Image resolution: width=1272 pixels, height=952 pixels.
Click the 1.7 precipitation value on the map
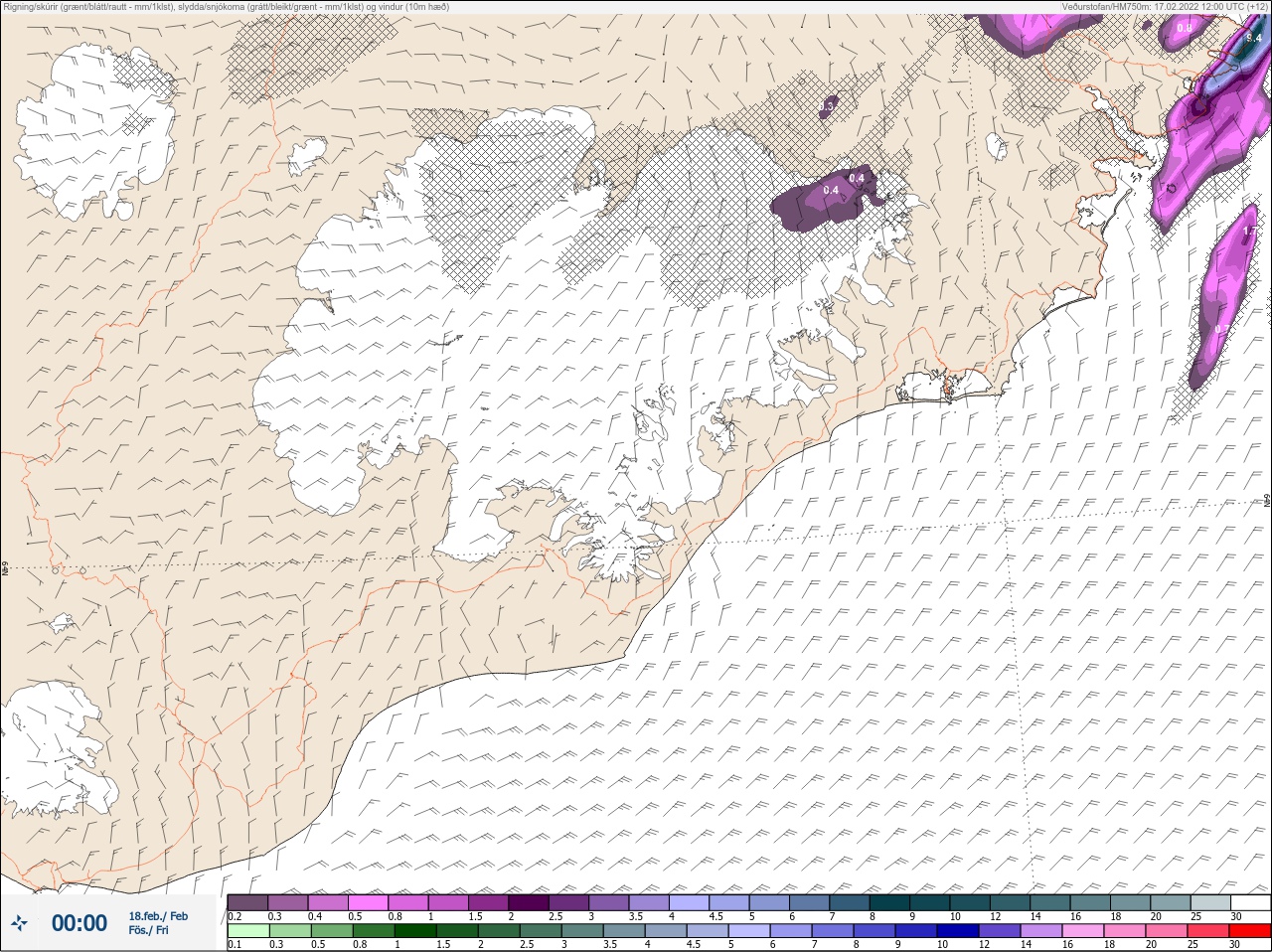(x=1250, y=231)
